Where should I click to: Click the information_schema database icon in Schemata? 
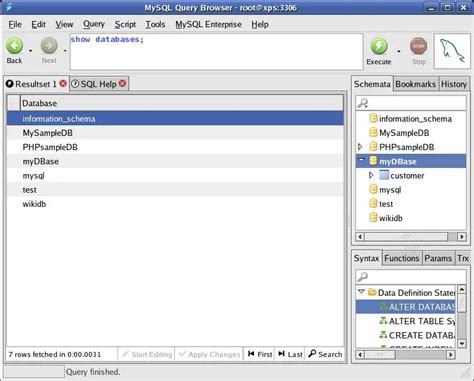[373, 118]
